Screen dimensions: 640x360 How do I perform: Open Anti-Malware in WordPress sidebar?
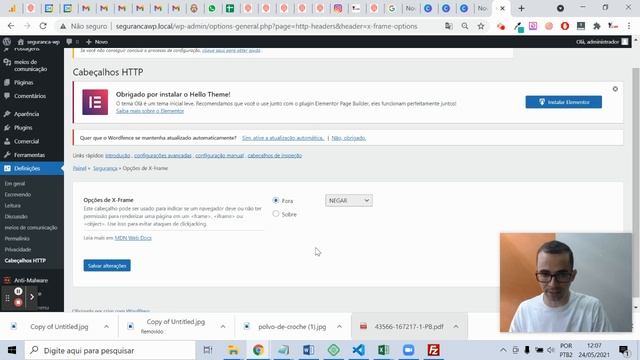click(x=31, y=280)
